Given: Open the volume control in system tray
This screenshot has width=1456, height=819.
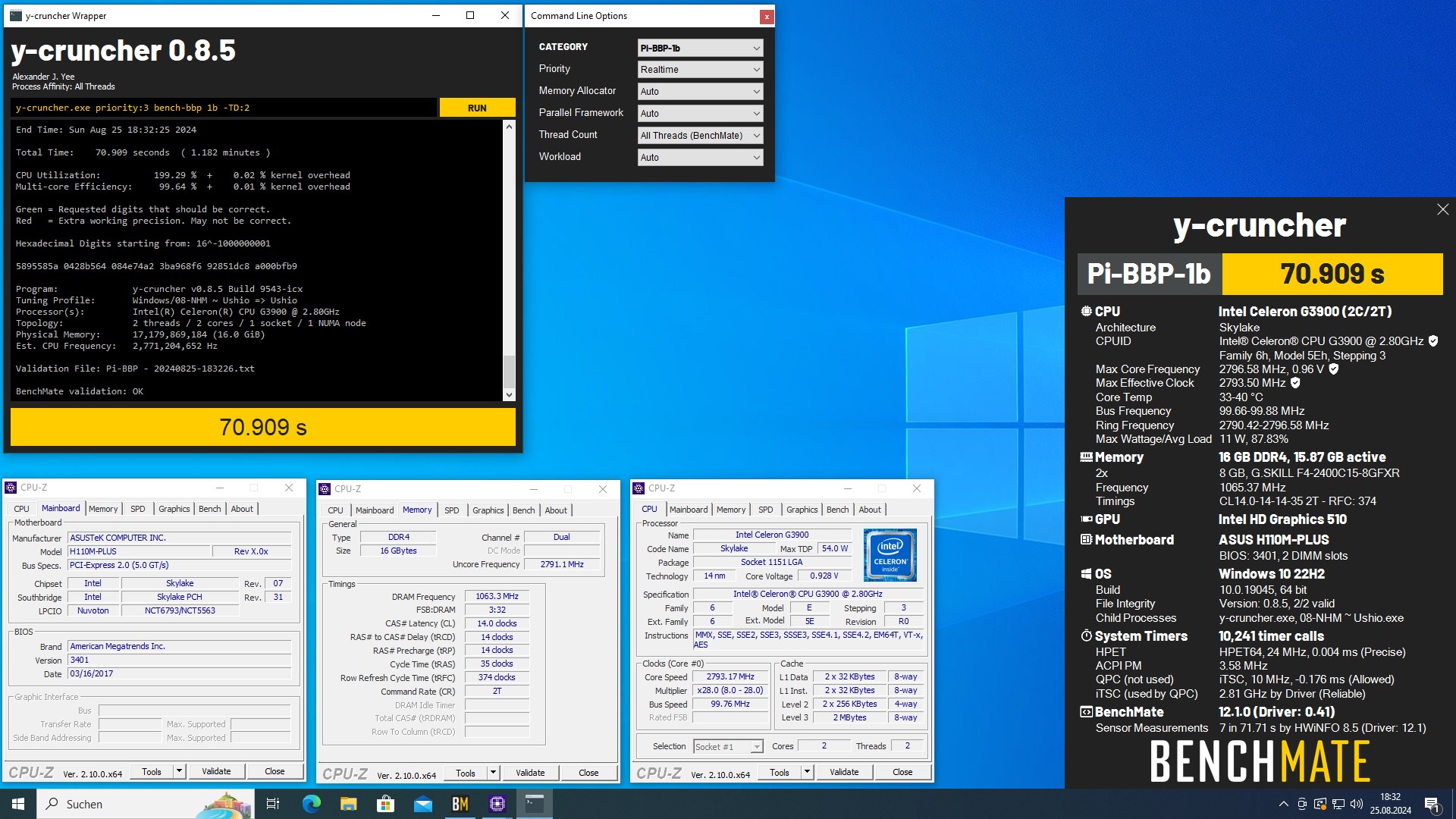Looking at the screenshot, I should 1357,804.
